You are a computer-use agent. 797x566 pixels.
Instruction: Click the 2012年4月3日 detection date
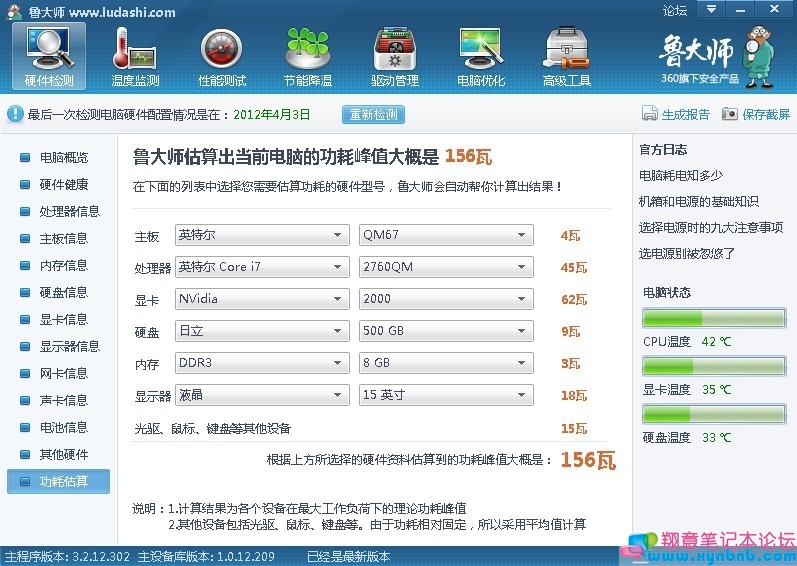pyautogui.click(x=271, y=114)
